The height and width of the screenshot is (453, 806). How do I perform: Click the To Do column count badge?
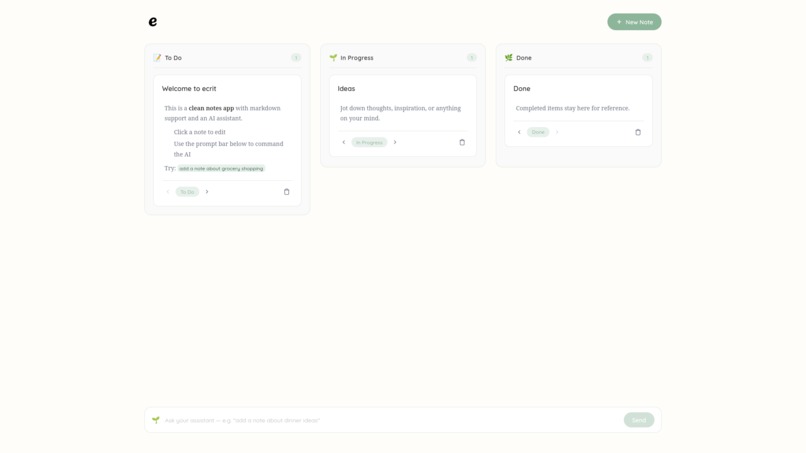click(296, 58)
